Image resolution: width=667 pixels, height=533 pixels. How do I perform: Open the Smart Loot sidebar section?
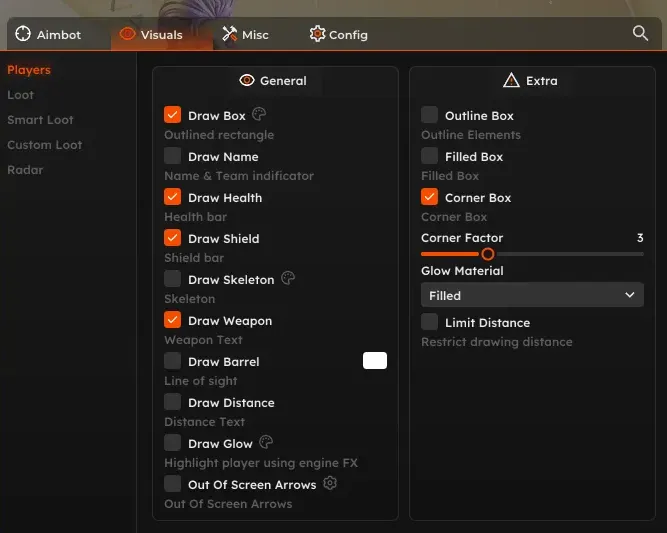point(40,120)
